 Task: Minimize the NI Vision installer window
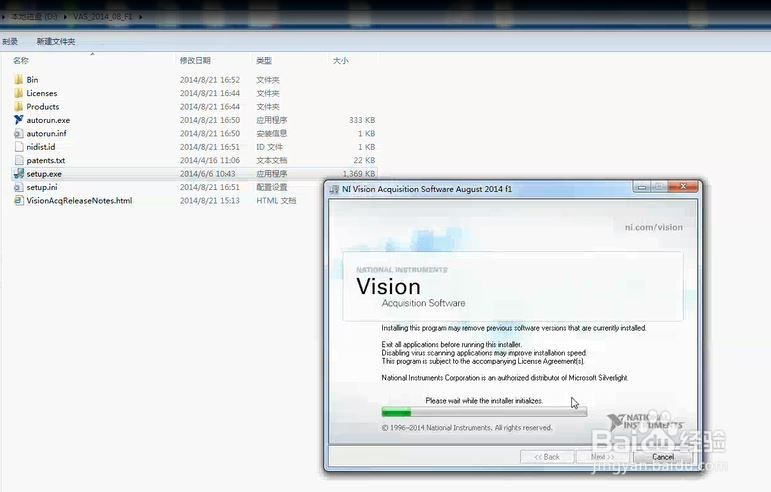click(642, 187)
